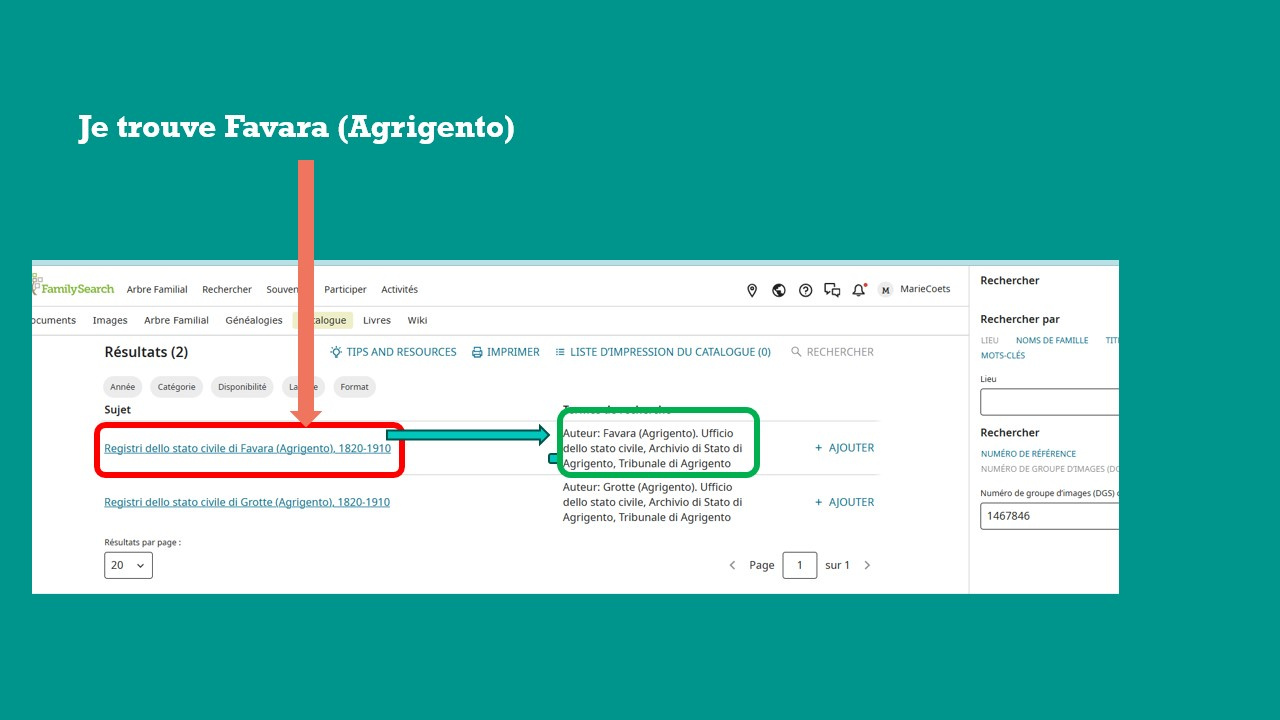
Task: Open the help question mark icon
Action: [x=805, y=290]
